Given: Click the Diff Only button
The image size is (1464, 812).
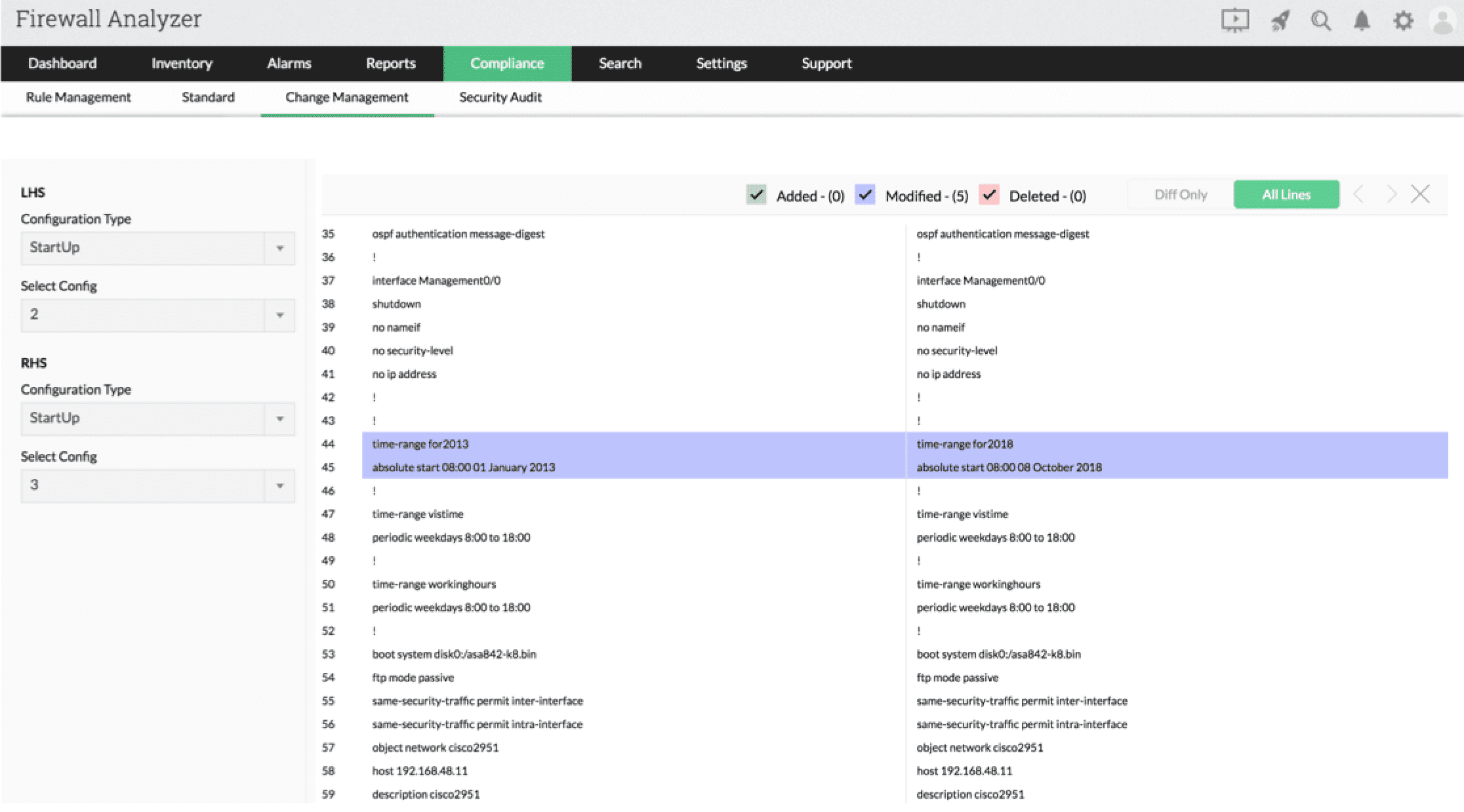Looking at the screenshot, I should click(x=1180, y=195).
